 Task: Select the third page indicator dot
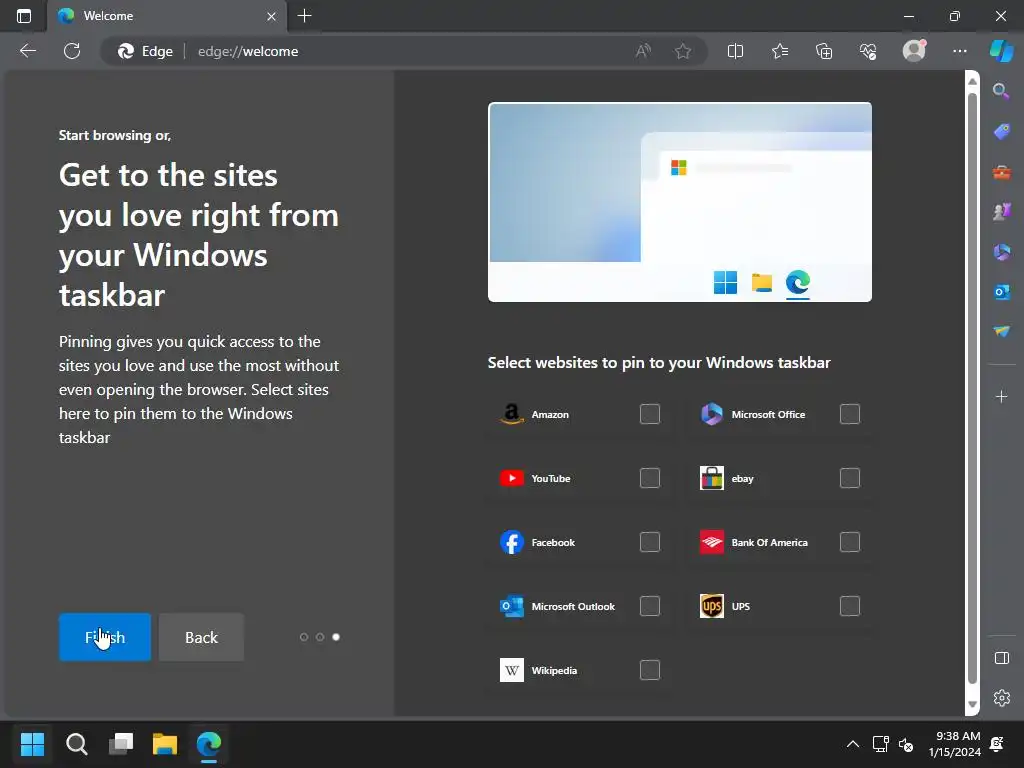tap(336, 637)
